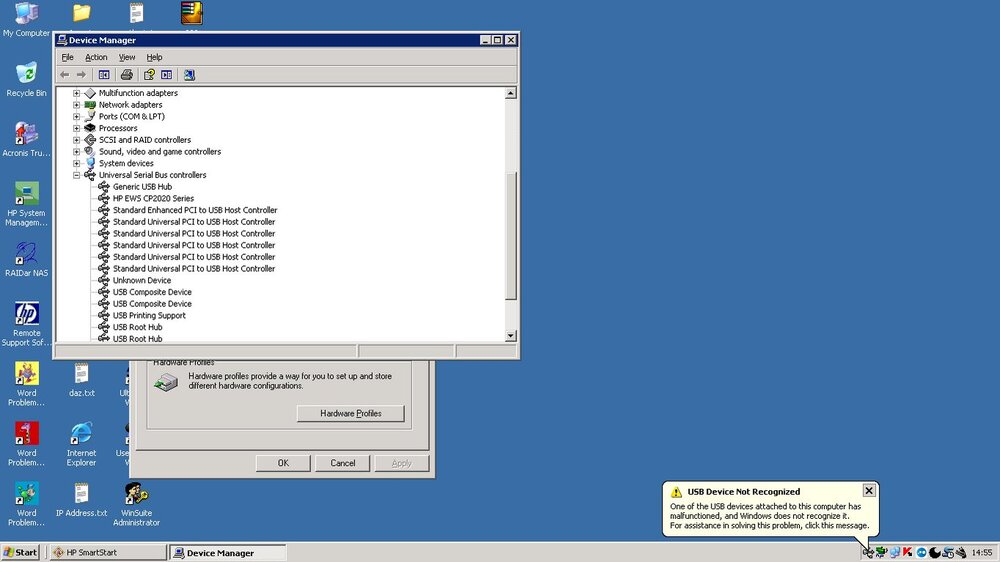Select the Network adapters category label
Image resolution: width=1000 pixels, height=562 pixels.
tap(130, 105)
